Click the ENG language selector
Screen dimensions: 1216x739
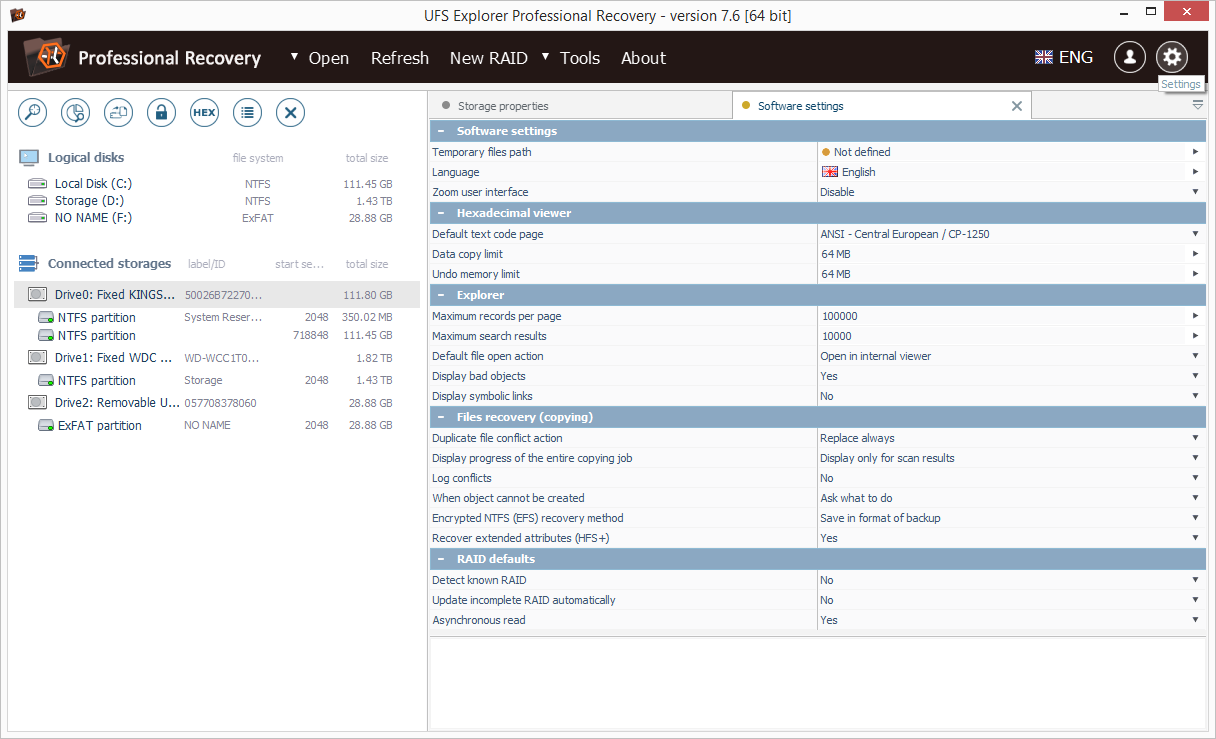(1064, 57)
